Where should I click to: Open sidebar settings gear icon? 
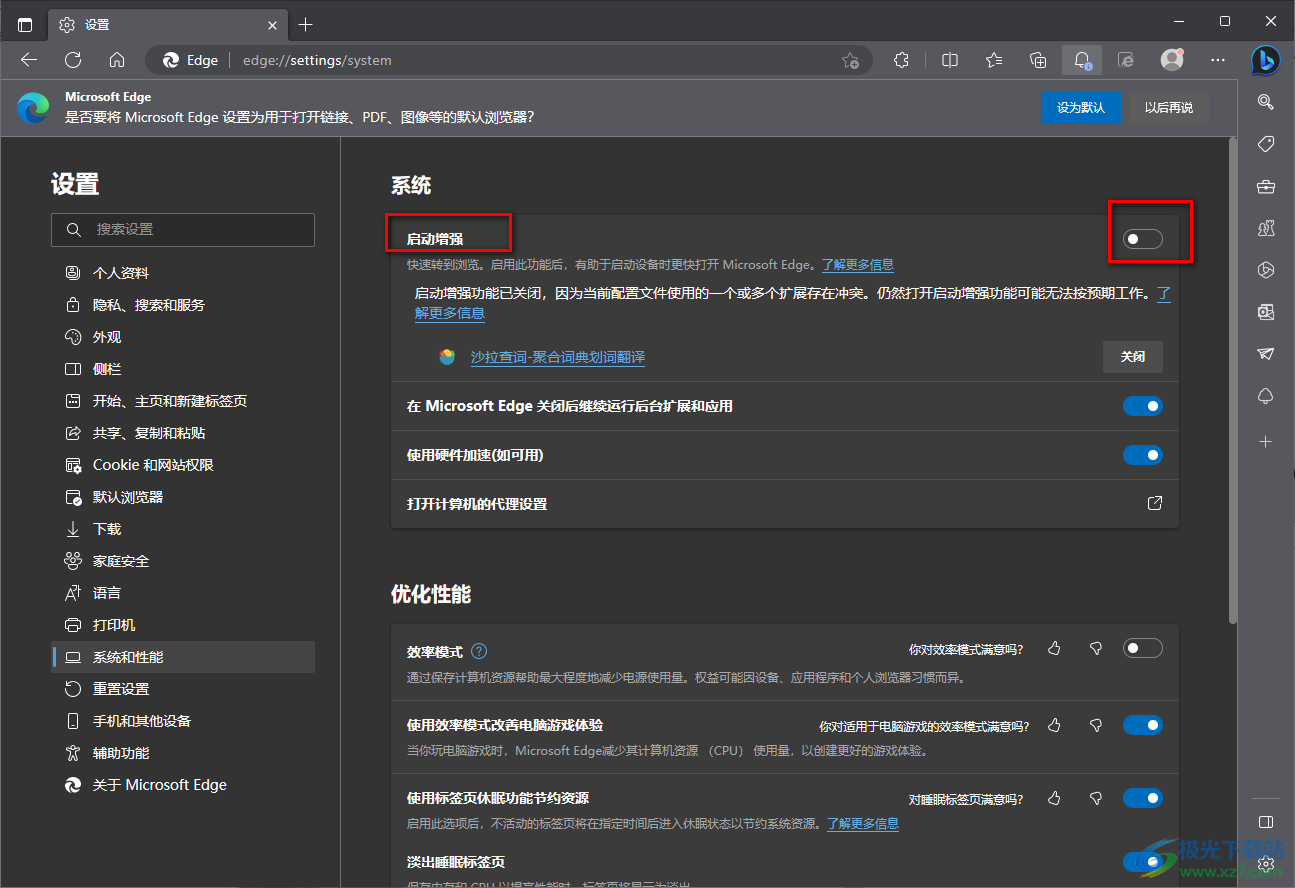1266,863
